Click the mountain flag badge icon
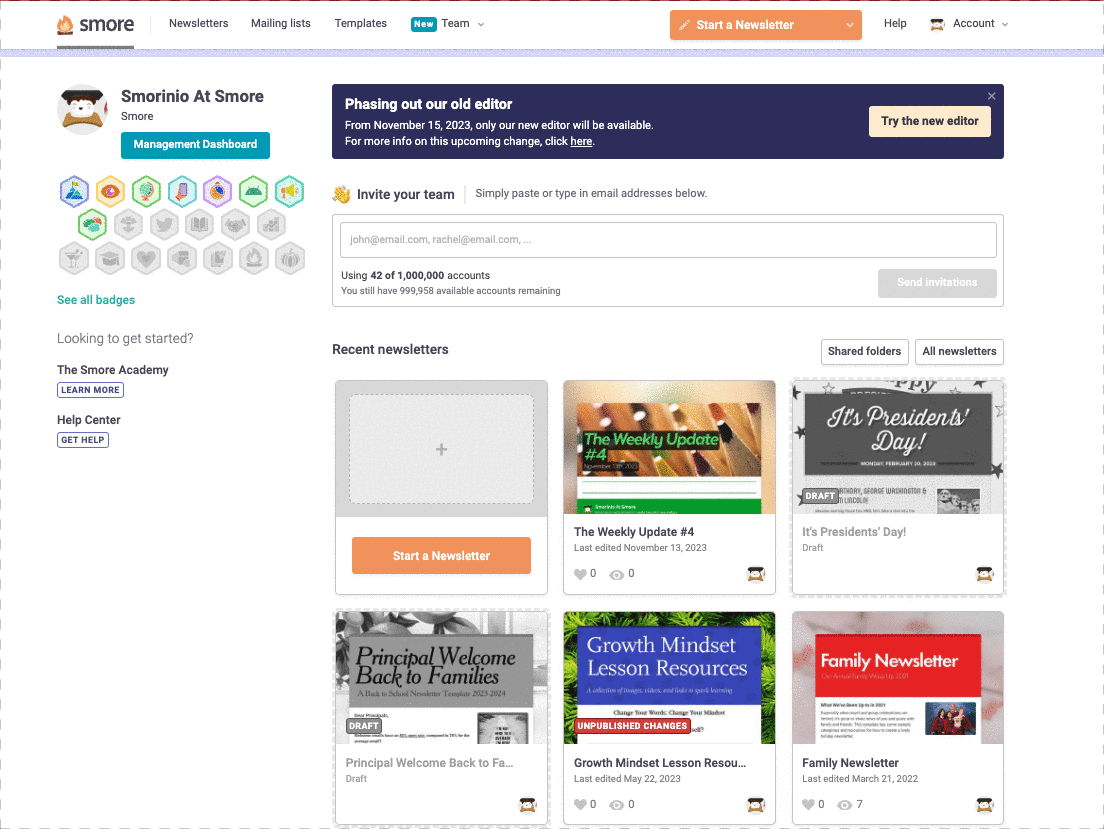The image size is (1104, 829). [74, 190]
